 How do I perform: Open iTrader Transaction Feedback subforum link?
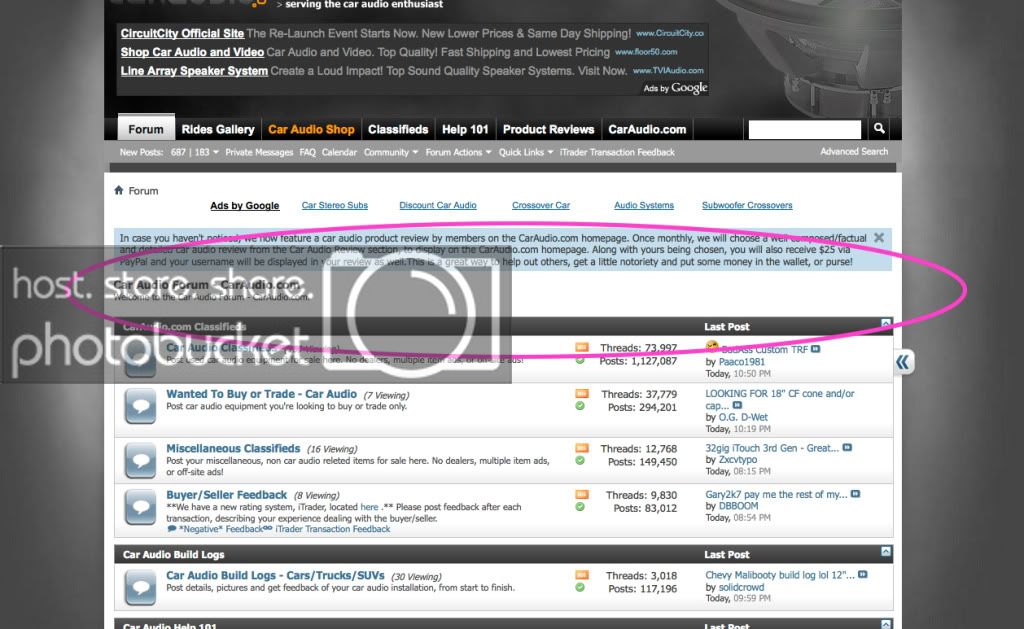[x=332, y=529]
